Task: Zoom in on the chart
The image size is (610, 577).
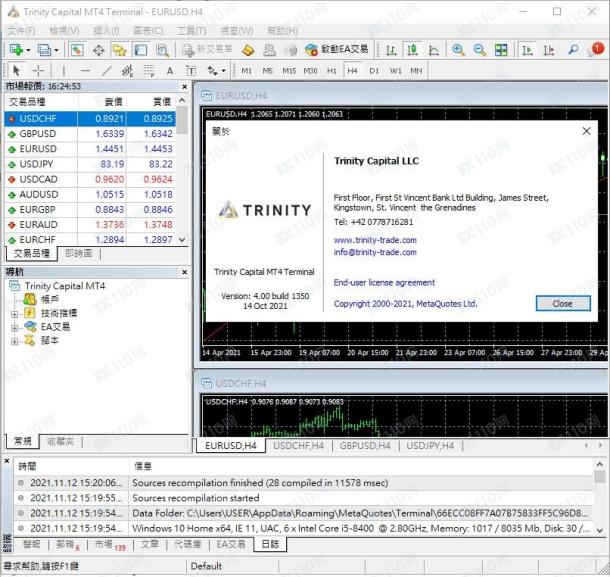Action: pyautogui.click(x=458, y=50)
